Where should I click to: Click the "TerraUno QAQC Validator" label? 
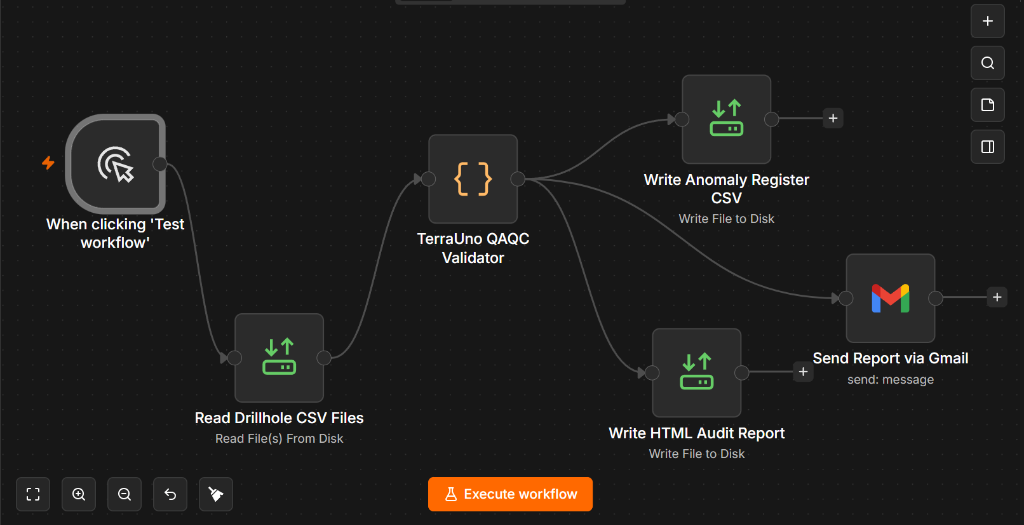[473, 248]
